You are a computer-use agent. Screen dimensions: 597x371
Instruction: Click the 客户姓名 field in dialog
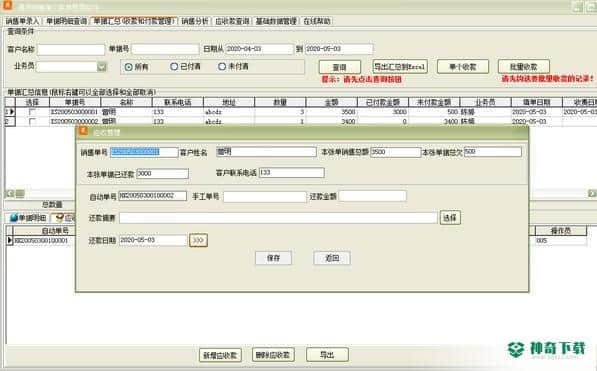pos(266,152)
